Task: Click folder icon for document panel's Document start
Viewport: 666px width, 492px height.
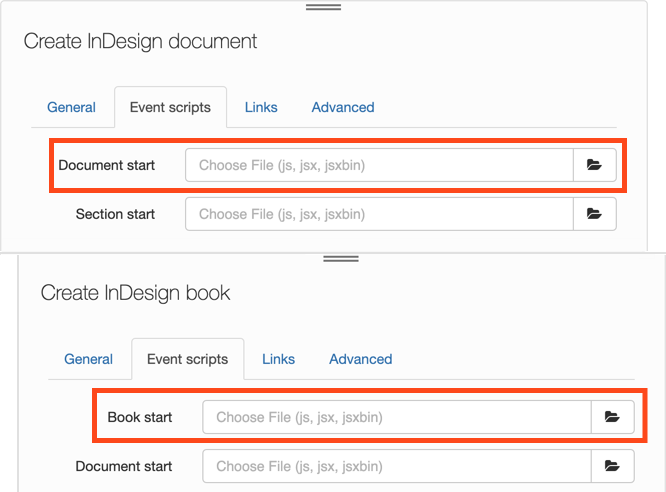Action: (595, 165)
